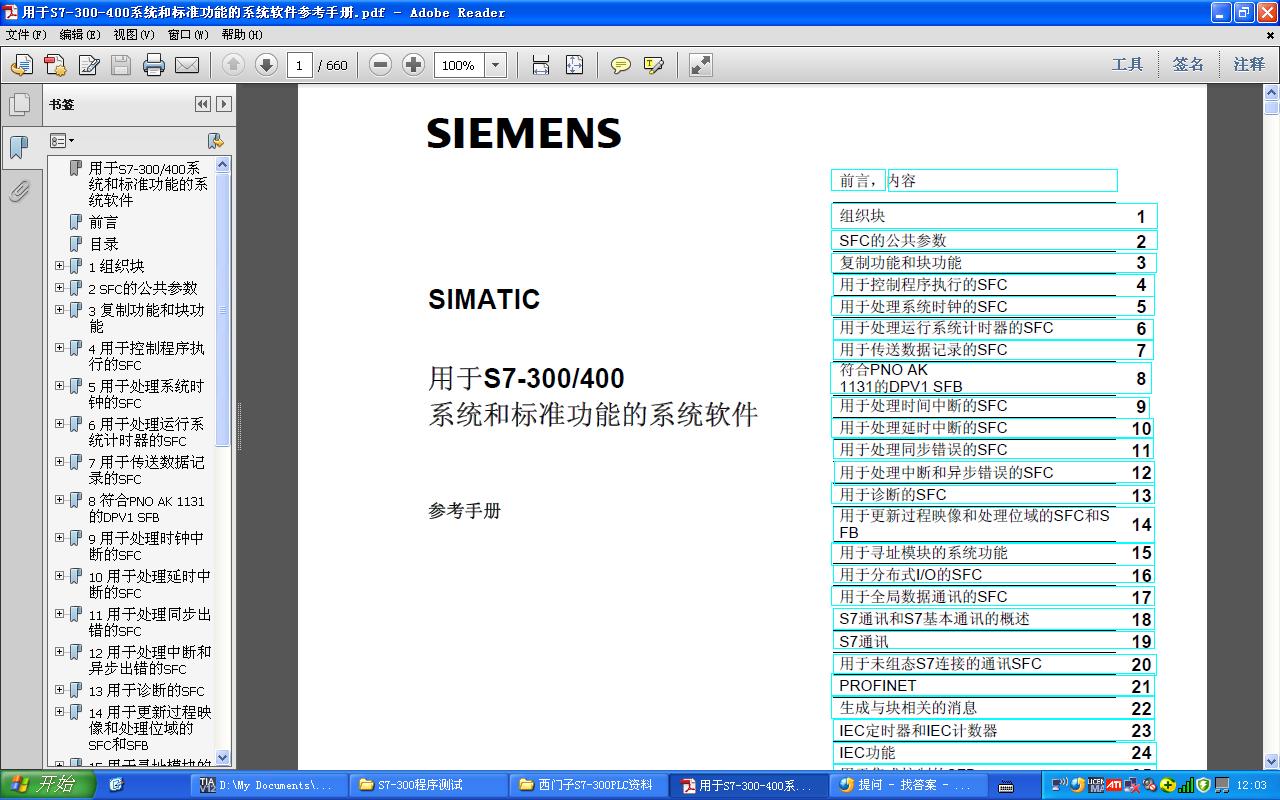Click the new bookmark icon in the bookmarks panel

[214, 141]
